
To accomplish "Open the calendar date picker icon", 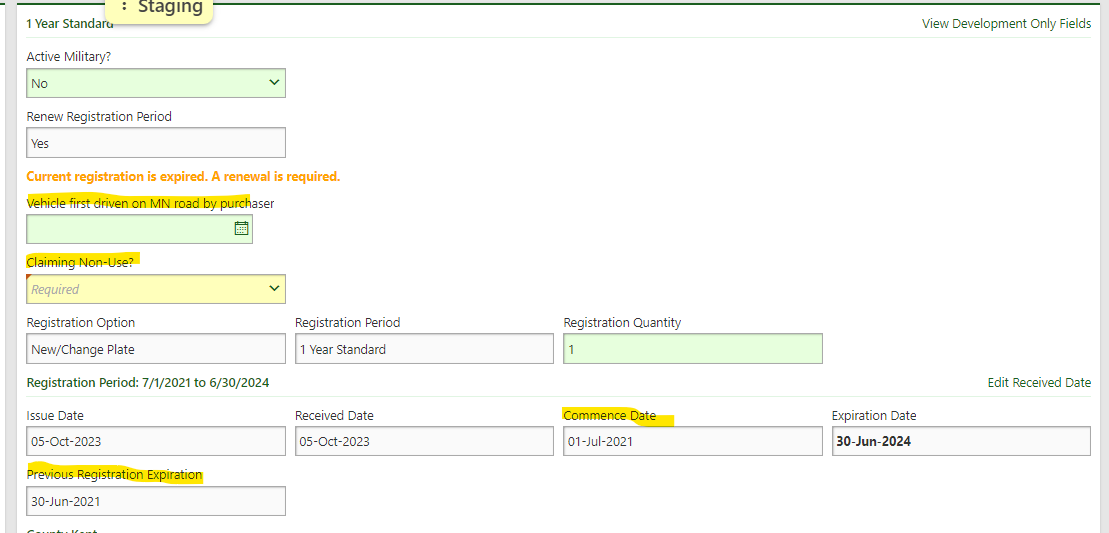I will click(241, 229).
